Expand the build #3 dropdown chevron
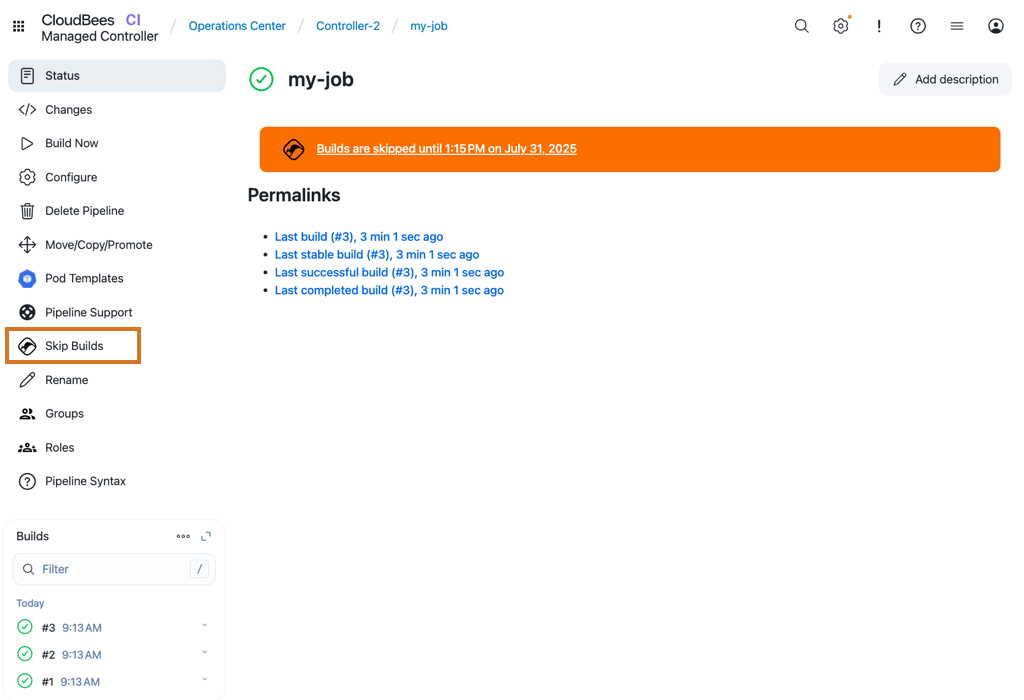 pos(204,626)
